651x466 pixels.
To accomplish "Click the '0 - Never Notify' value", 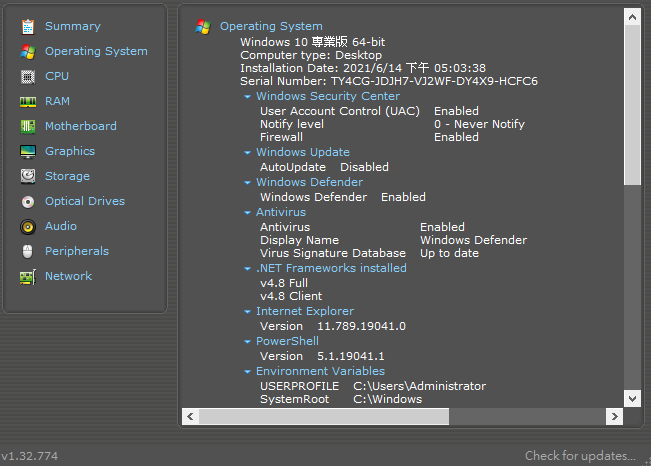I will [480, 124].
